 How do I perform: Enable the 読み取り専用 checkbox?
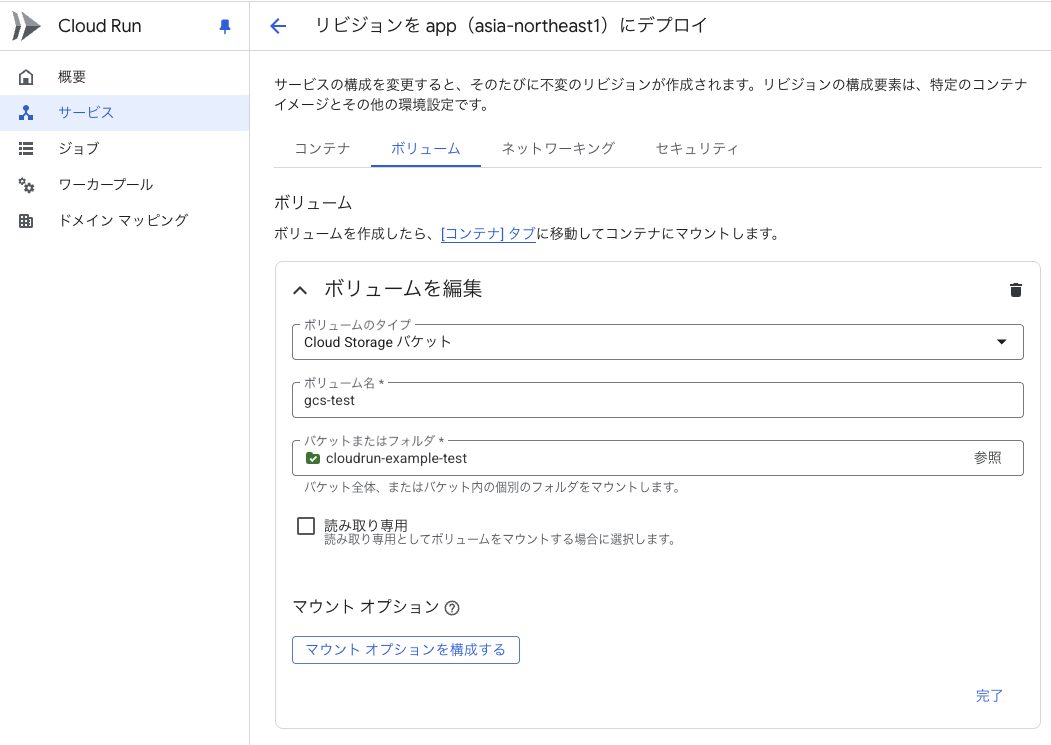(x=306, y=526)
